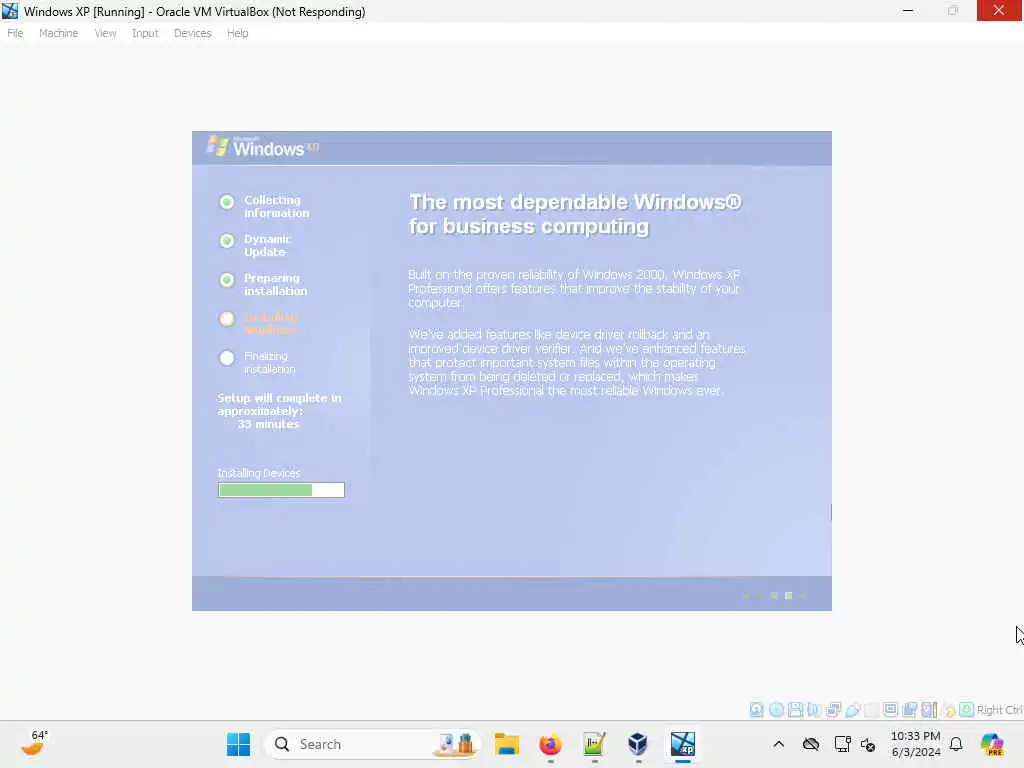Image resolution: width=1024 pixels, height=768 pixels.
Task: Open the Devices menu
Action: [x=192, y=33]
